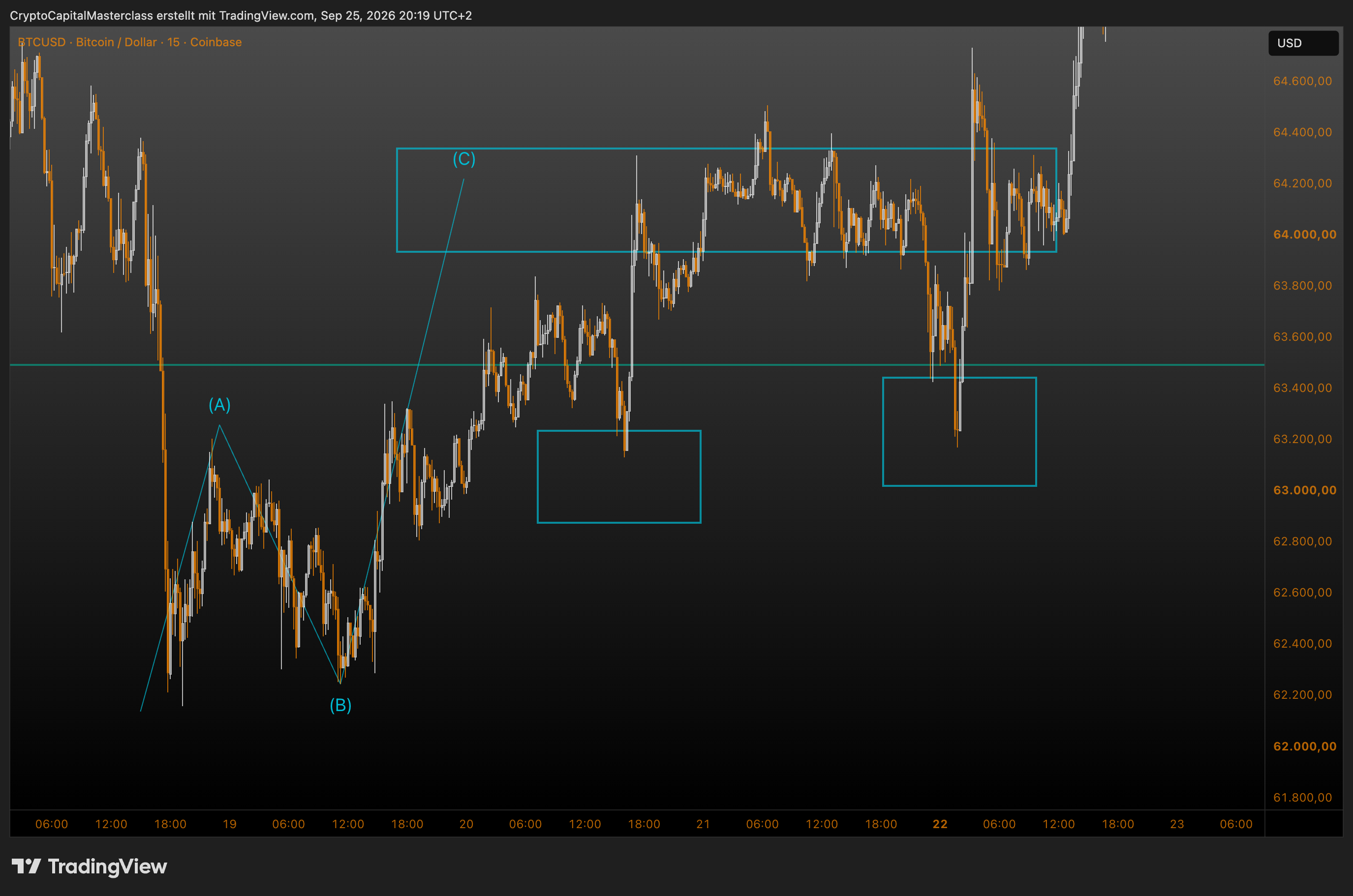Click the CryptoCapitalMasterclass header text
1353x896 pixels.
(x=241, y=15)
